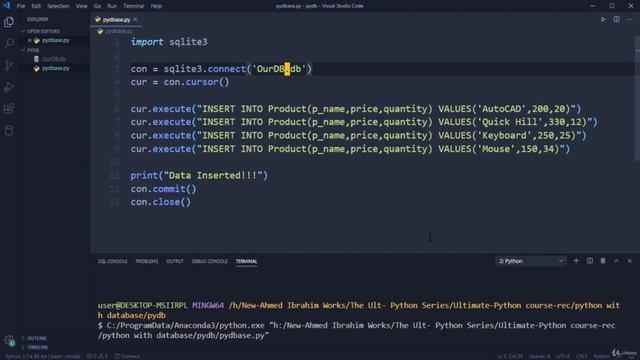Close the pydbase.py editor tab
This screenshot has width=640, height=360.
pyautogui.click(x=135, y=19)
